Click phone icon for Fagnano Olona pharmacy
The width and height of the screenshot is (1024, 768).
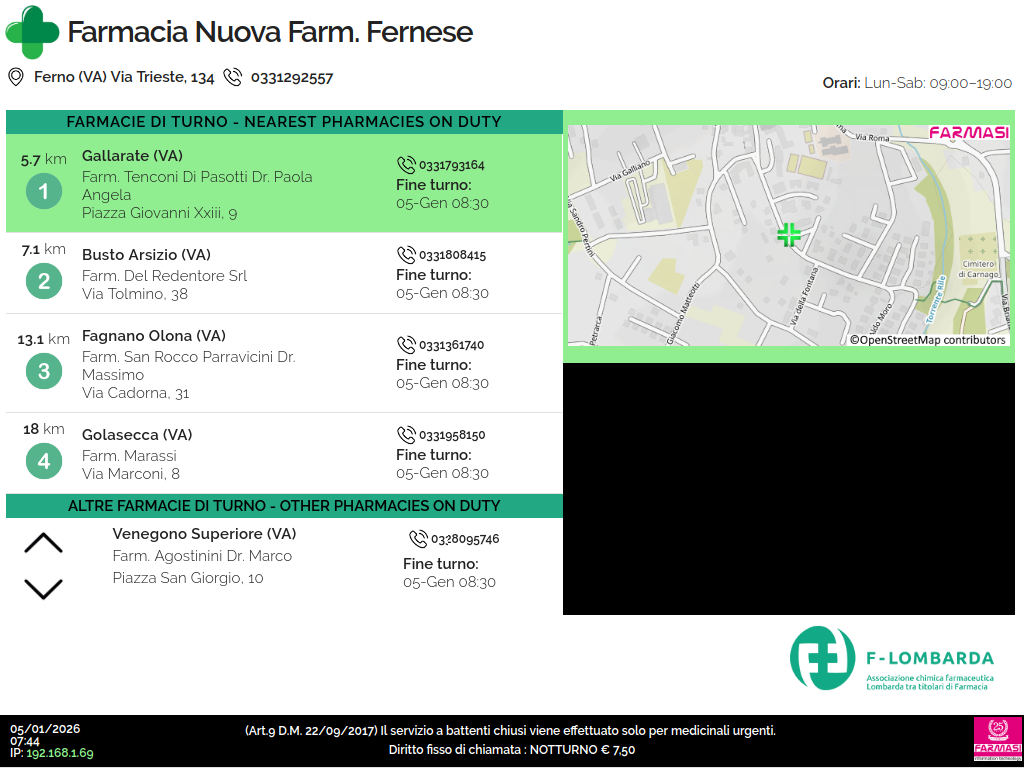406,345
